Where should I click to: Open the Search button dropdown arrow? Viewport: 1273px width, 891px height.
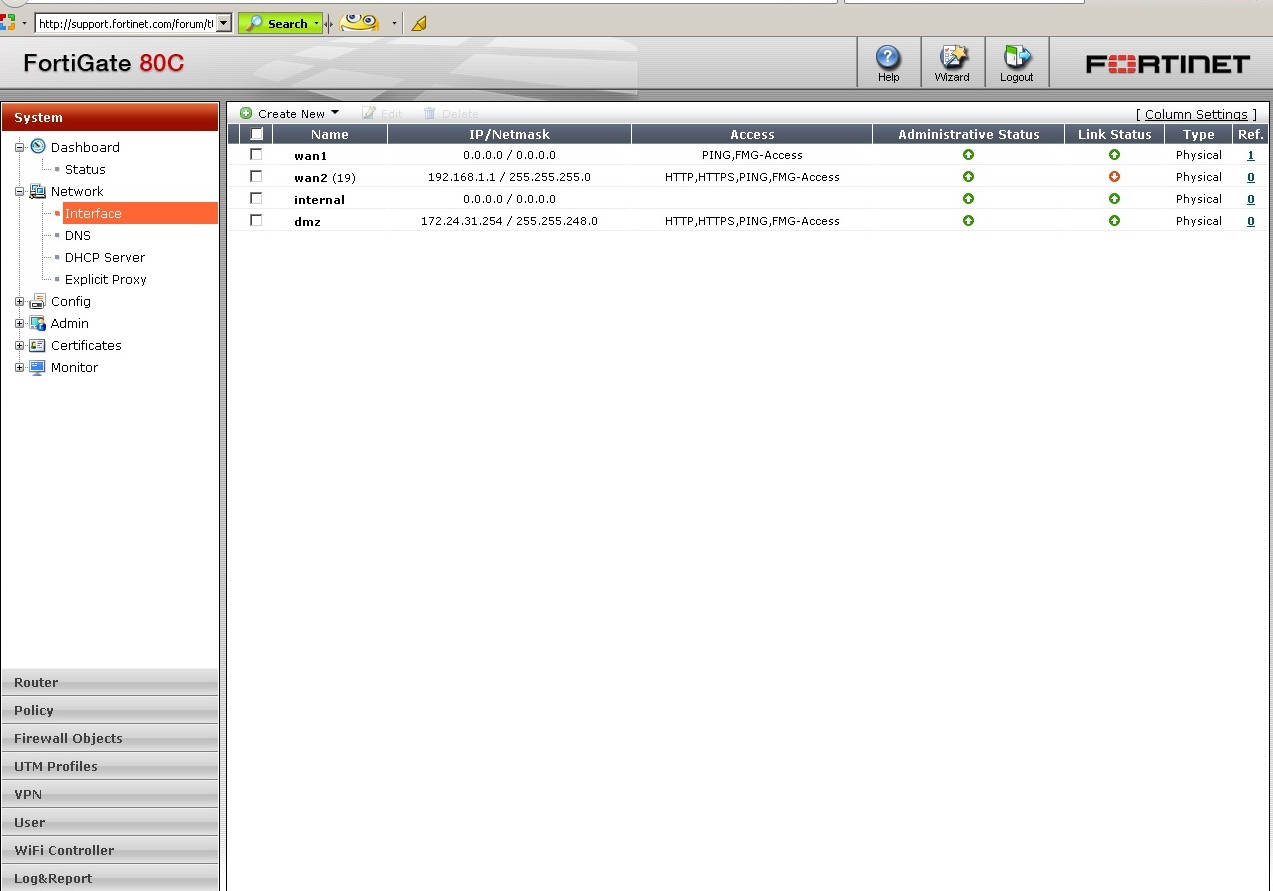(x=317, y=23)
